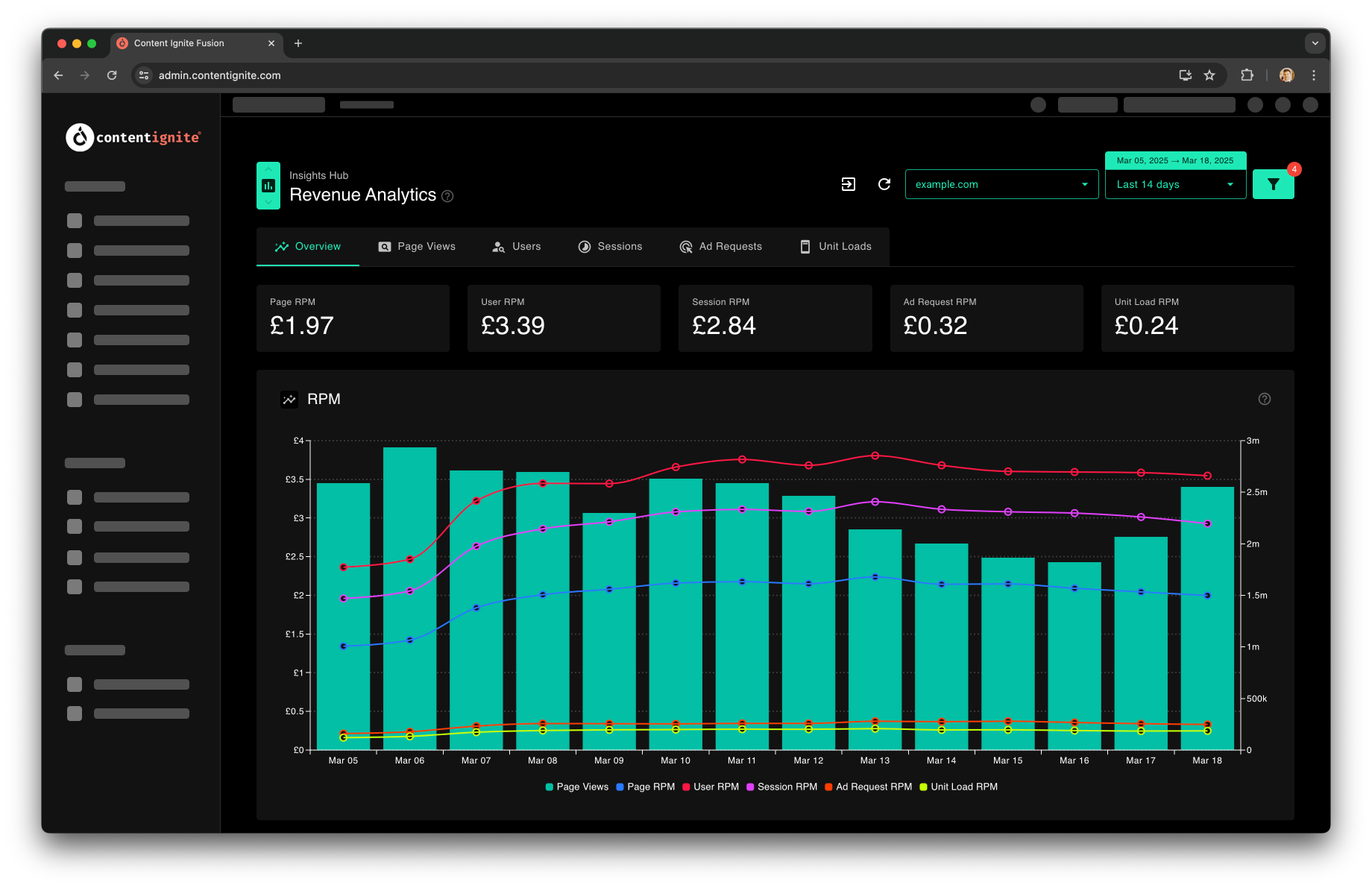
Task: Click the refresh data icon
Action: pos(884,184)
